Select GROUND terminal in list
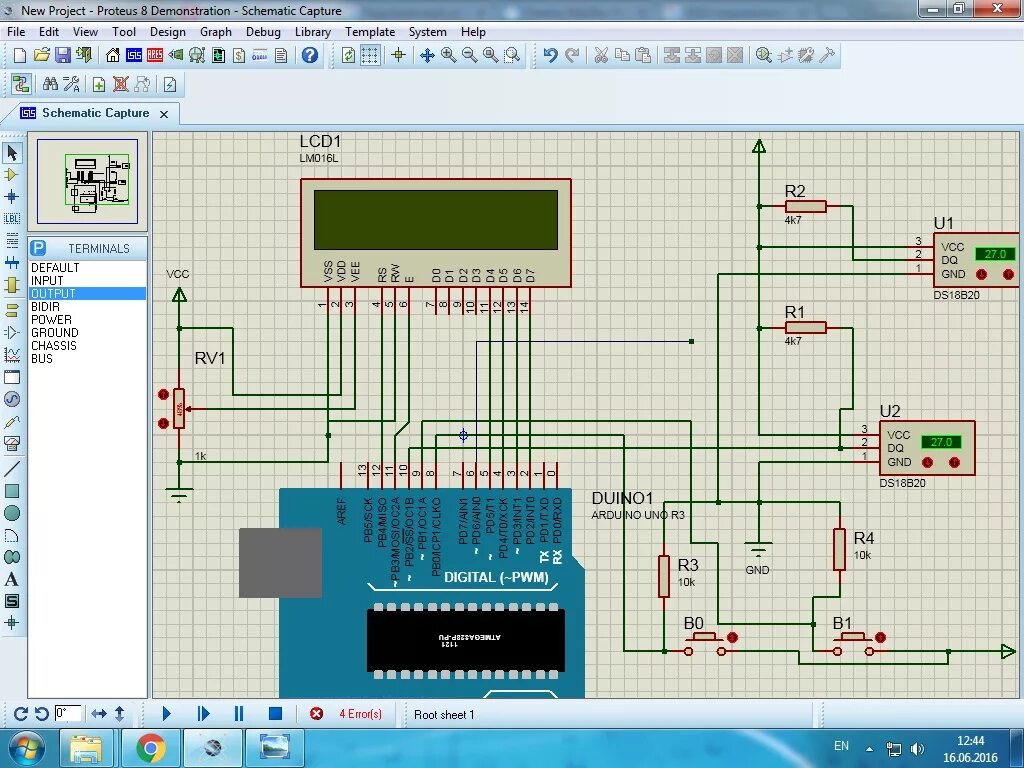 tap(87, 332)
